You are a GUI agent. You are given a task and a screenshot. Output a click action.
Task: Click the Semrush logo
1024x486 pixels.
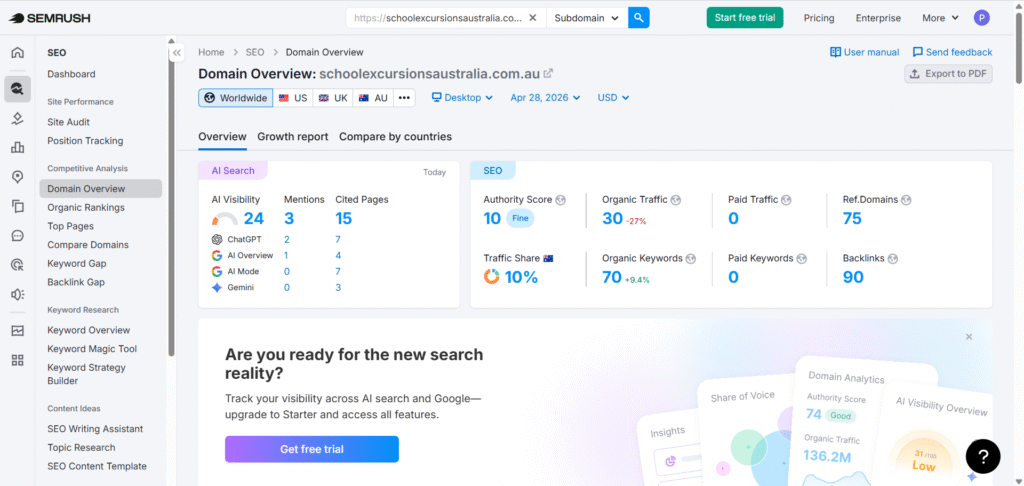coord(49,18)
